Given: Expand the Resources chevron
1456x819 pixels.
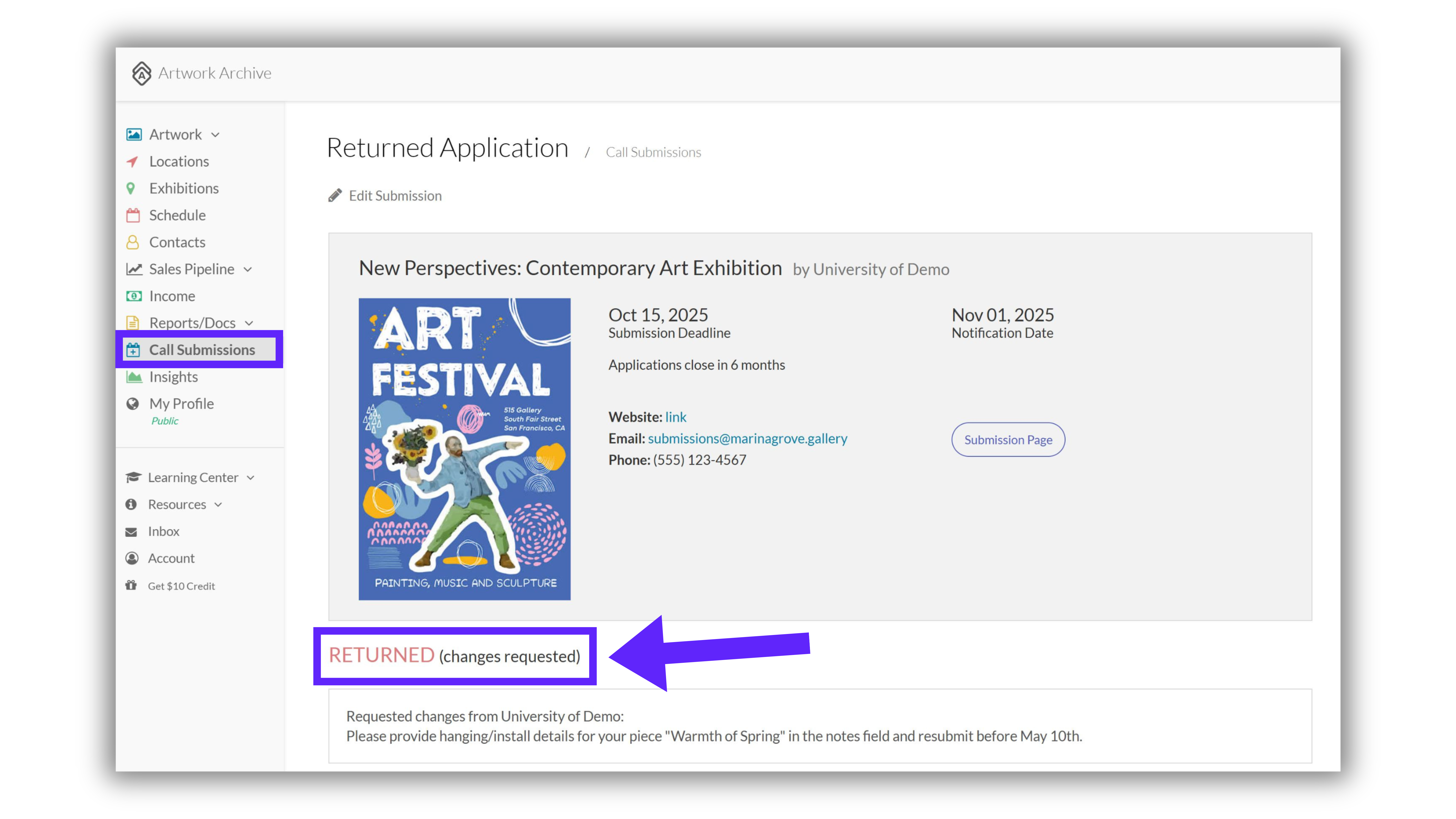Looking at the screenshot, I should 218,505.
